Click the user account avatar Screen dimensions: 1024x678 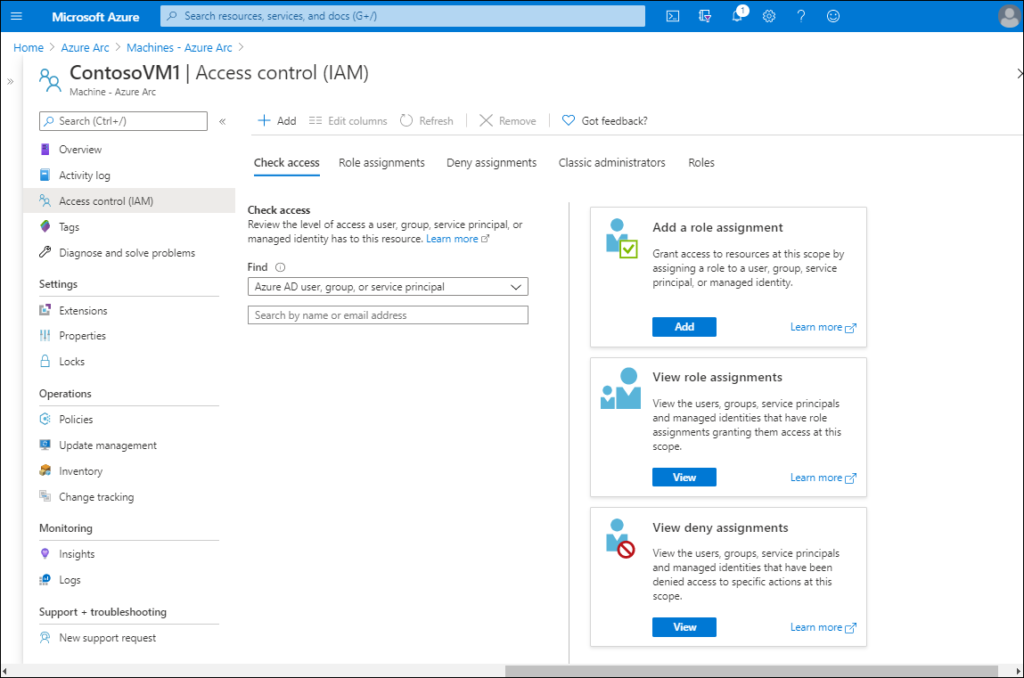point(1009,16)
